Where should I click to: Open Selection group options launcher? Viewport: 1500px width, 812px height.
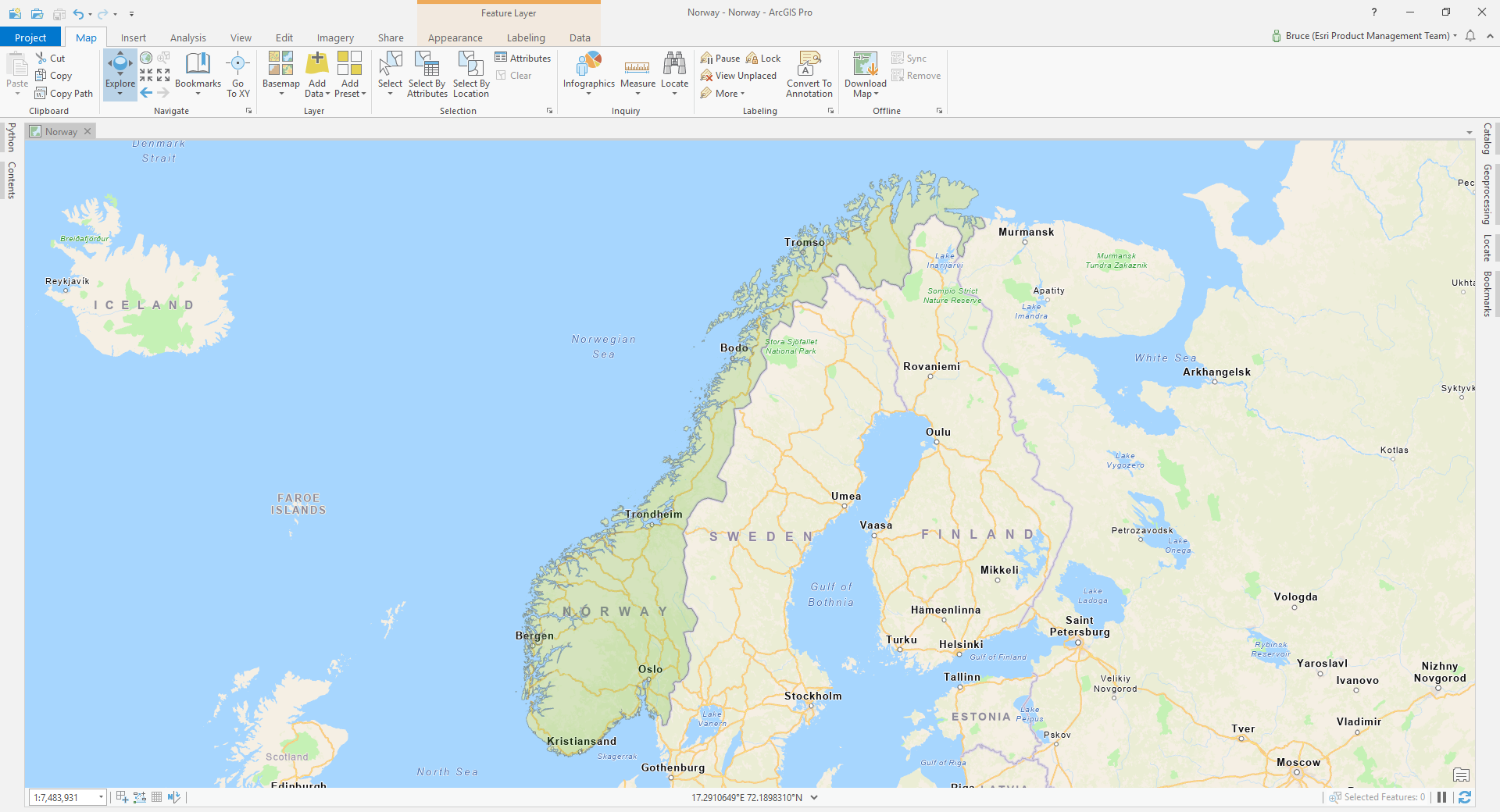pyautogui.click(x=550, y=111)
